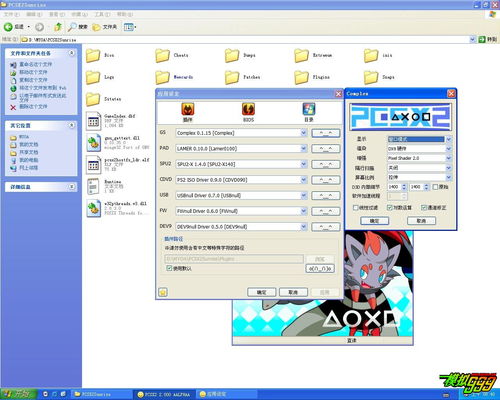Untick the last checked checkbox in Complex's bottom row

[424, 207]
